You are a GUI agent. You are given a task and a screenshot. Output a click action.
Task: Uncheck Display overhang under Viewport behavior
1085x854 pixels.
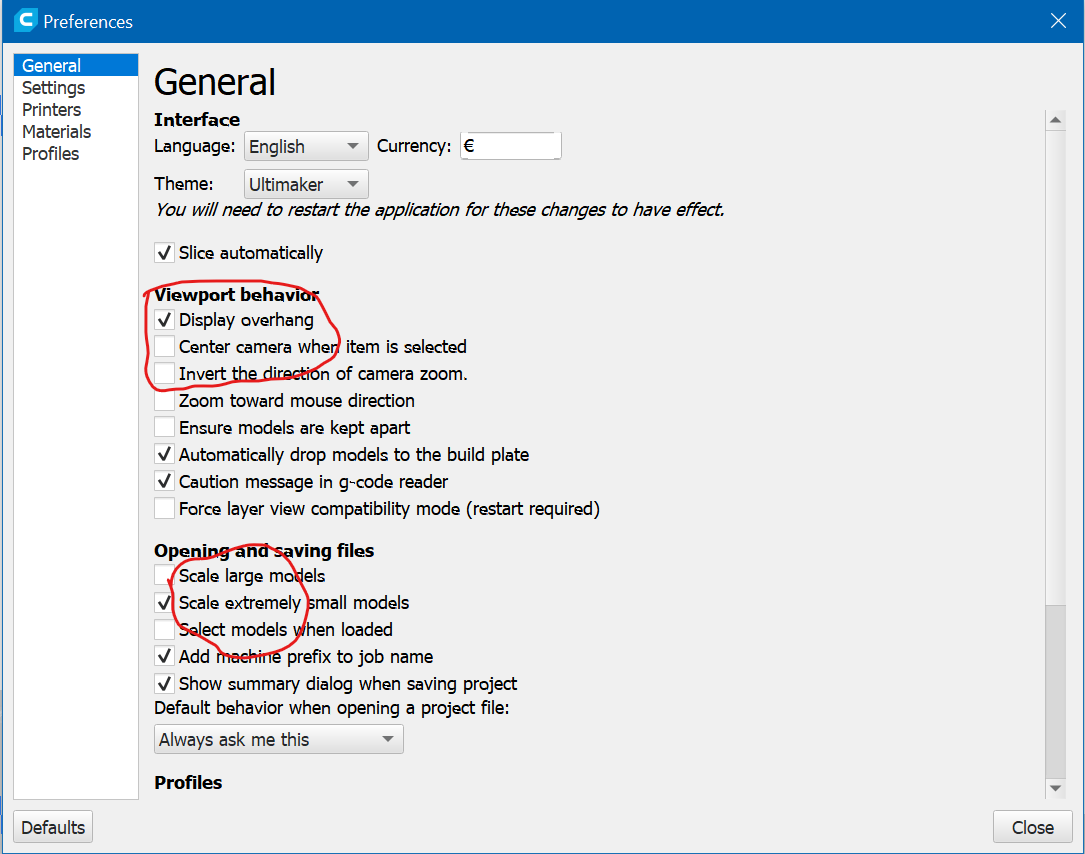click(x=164, y=320)
